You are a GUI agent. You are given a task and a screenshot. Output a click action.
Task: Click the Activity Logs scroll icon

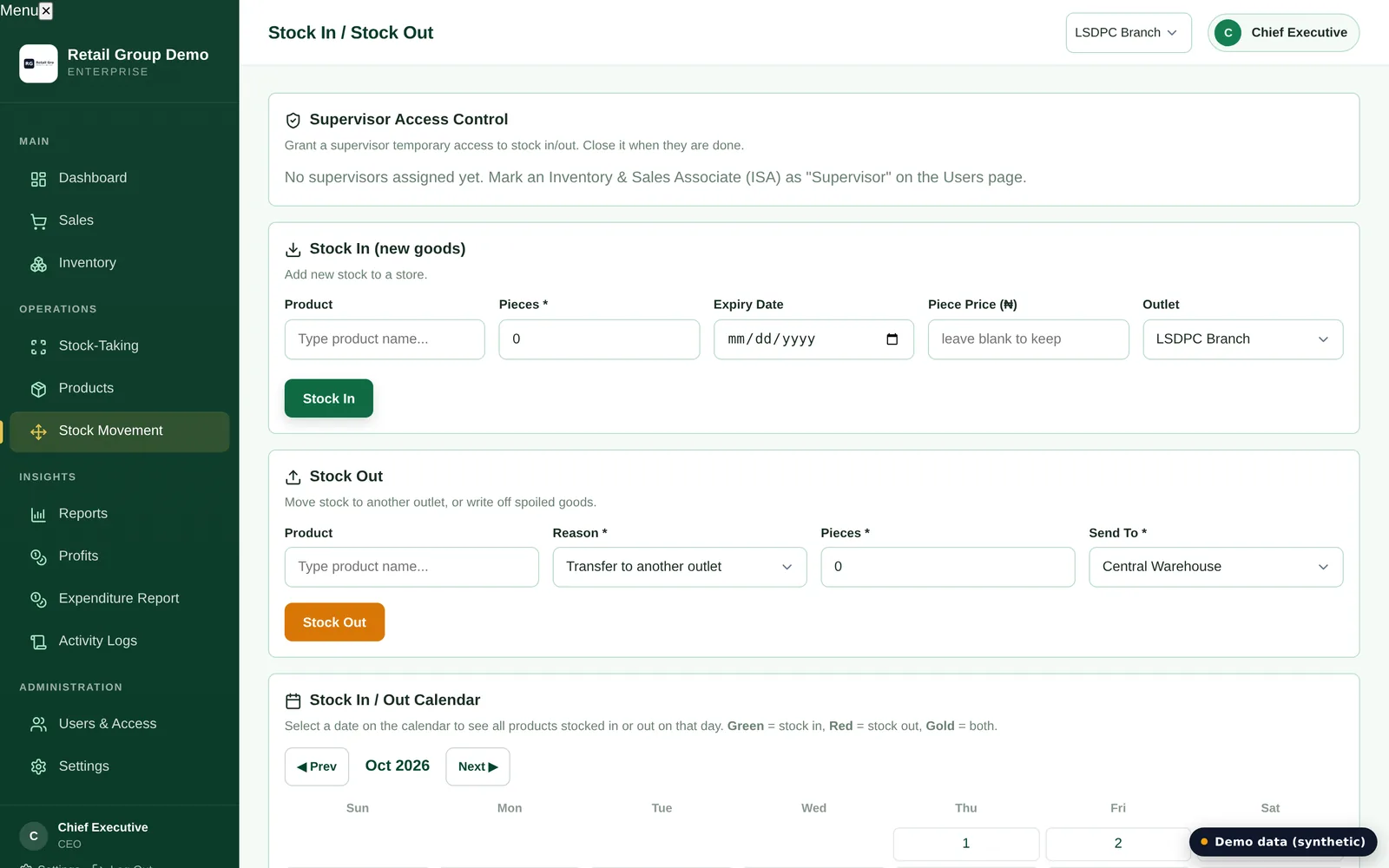[38, 642]
